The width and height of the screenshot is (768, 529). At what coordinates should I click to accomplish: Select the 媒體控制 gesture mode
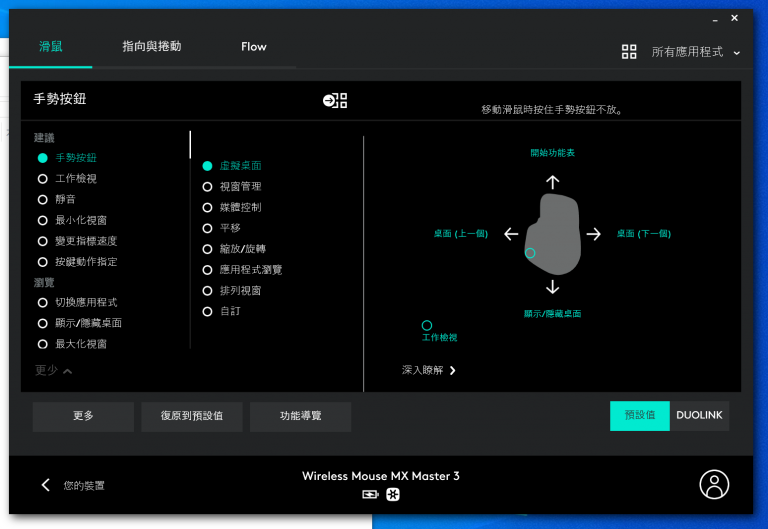(232, 207)
